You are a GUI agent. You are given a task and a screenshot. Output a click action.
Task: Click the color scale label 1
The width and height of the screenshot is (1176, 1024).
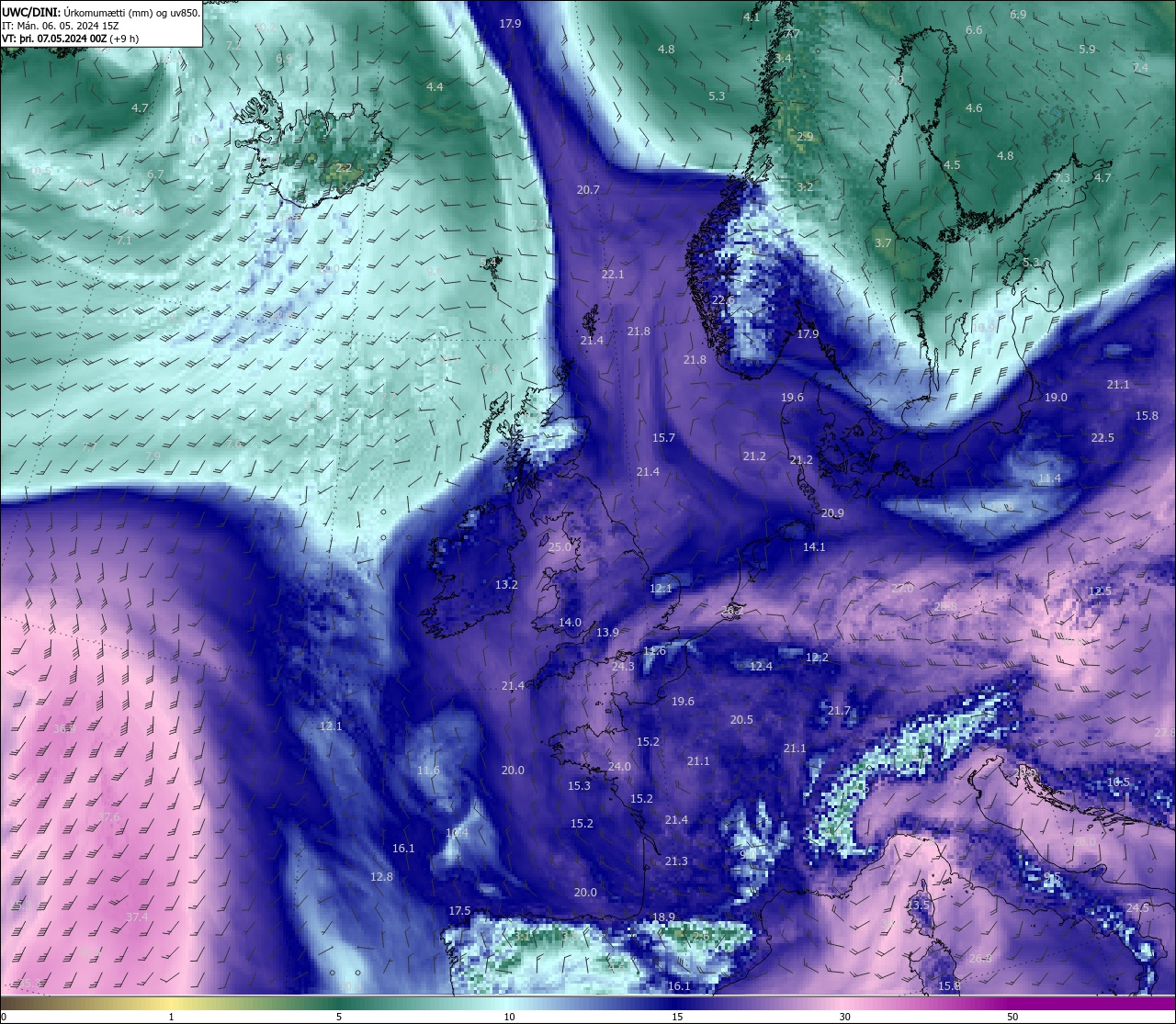[x=172, y=1017]
